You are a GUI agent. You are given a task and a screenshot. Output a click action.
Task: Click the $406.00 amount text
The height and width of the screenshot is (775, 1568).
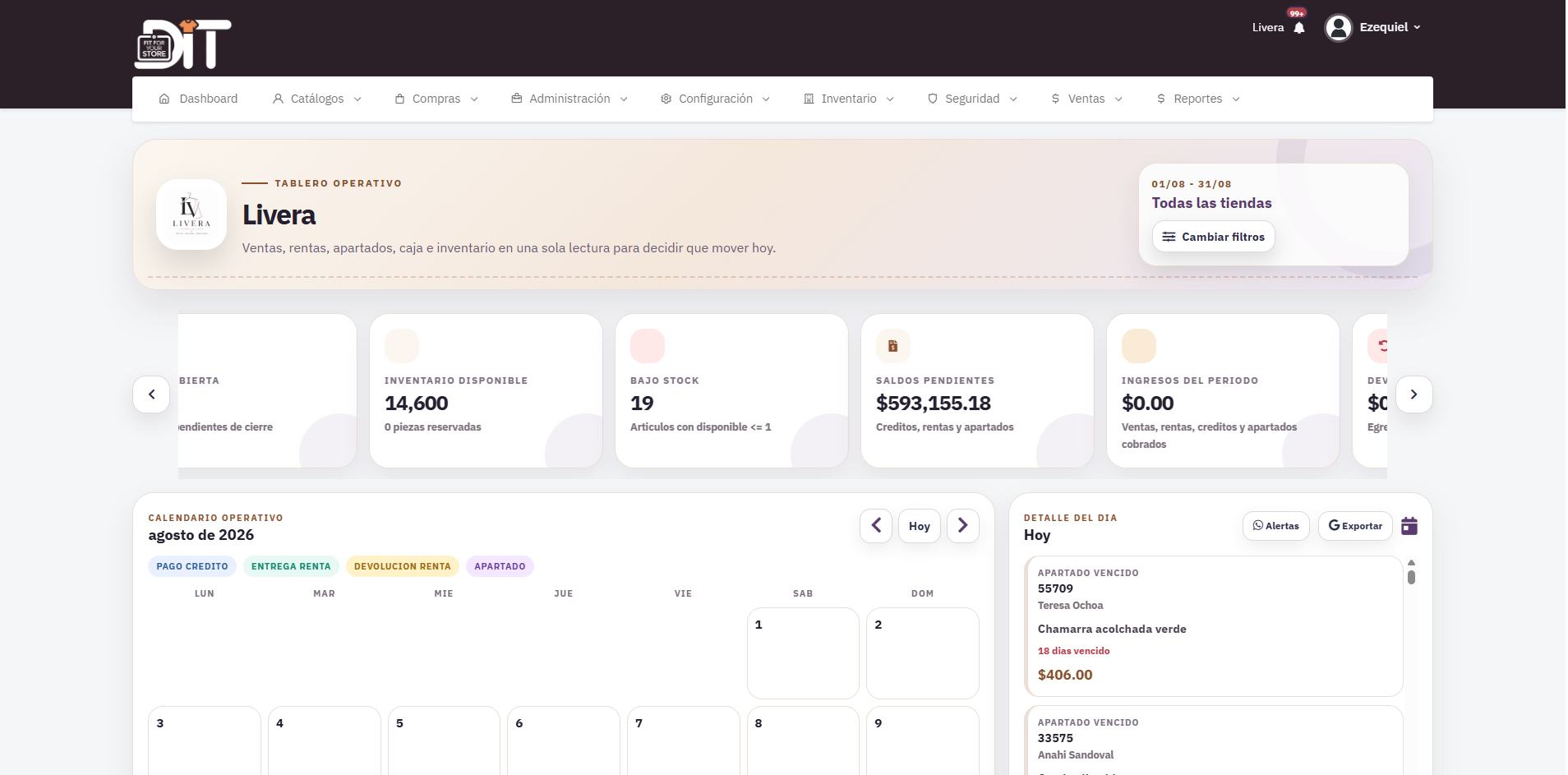(x=1065, y=675)
